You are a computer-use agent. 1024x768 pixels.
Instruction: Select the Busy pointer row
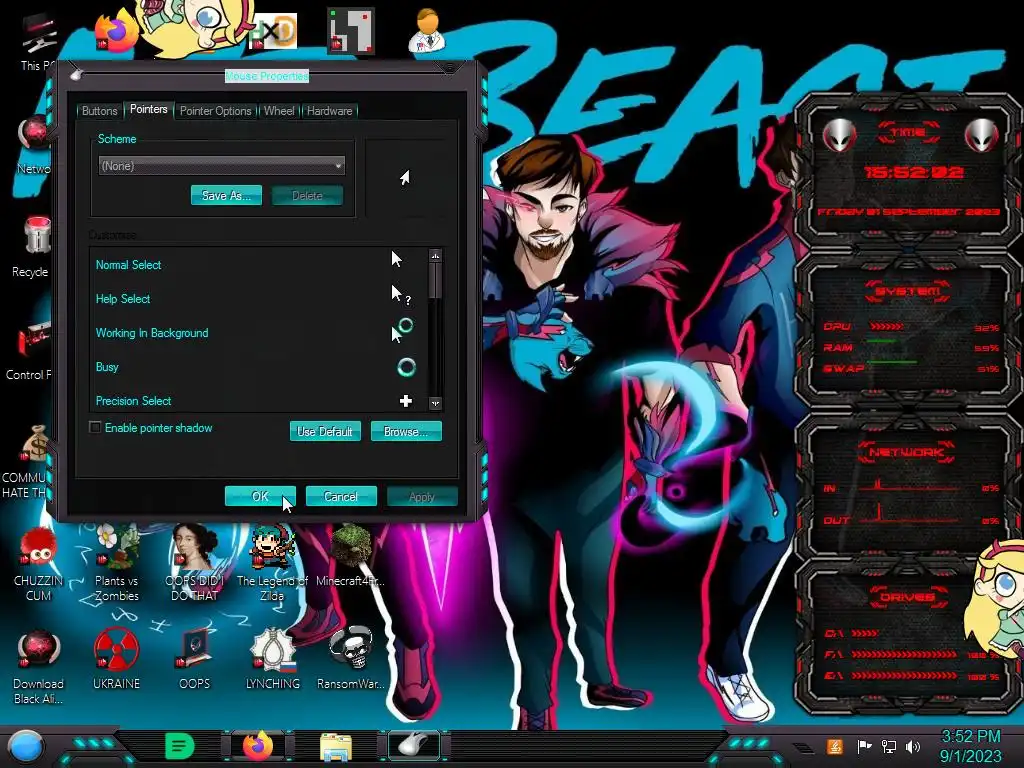[x=260, y=366]
